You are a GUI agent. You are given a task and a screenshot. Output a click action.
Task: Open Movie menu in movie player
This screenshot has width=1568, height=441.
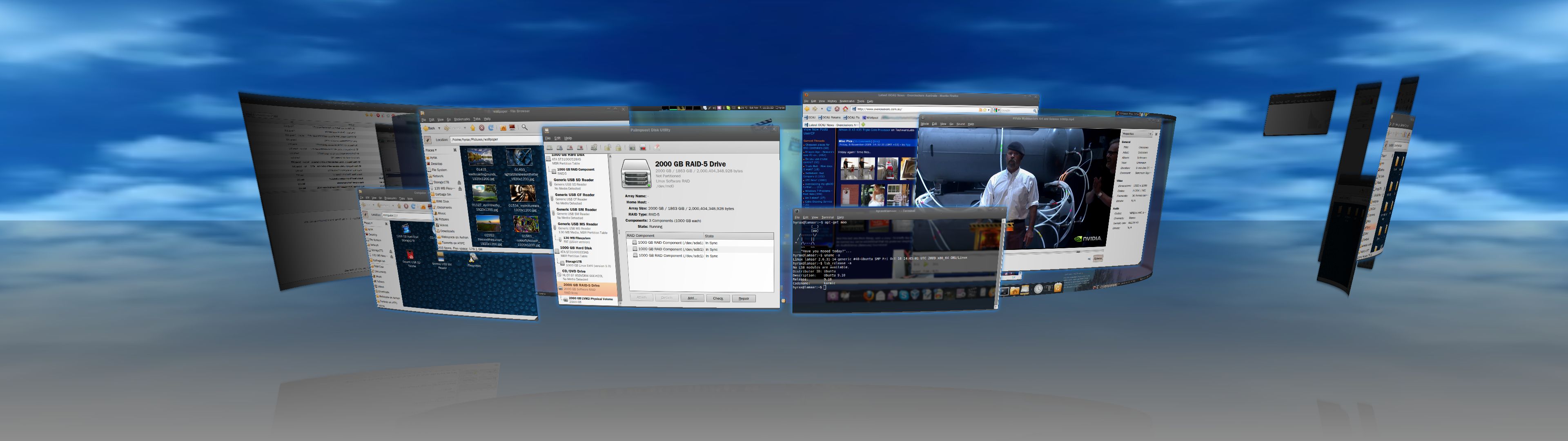click(x=924, y=124)
